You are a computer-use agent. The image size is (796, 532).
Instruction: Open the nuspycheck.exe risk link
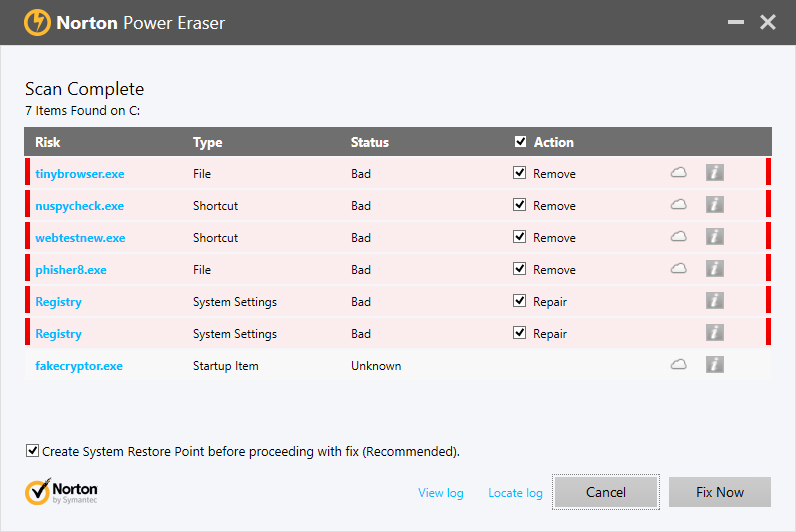pyautogui.click(x=80, y=206)
